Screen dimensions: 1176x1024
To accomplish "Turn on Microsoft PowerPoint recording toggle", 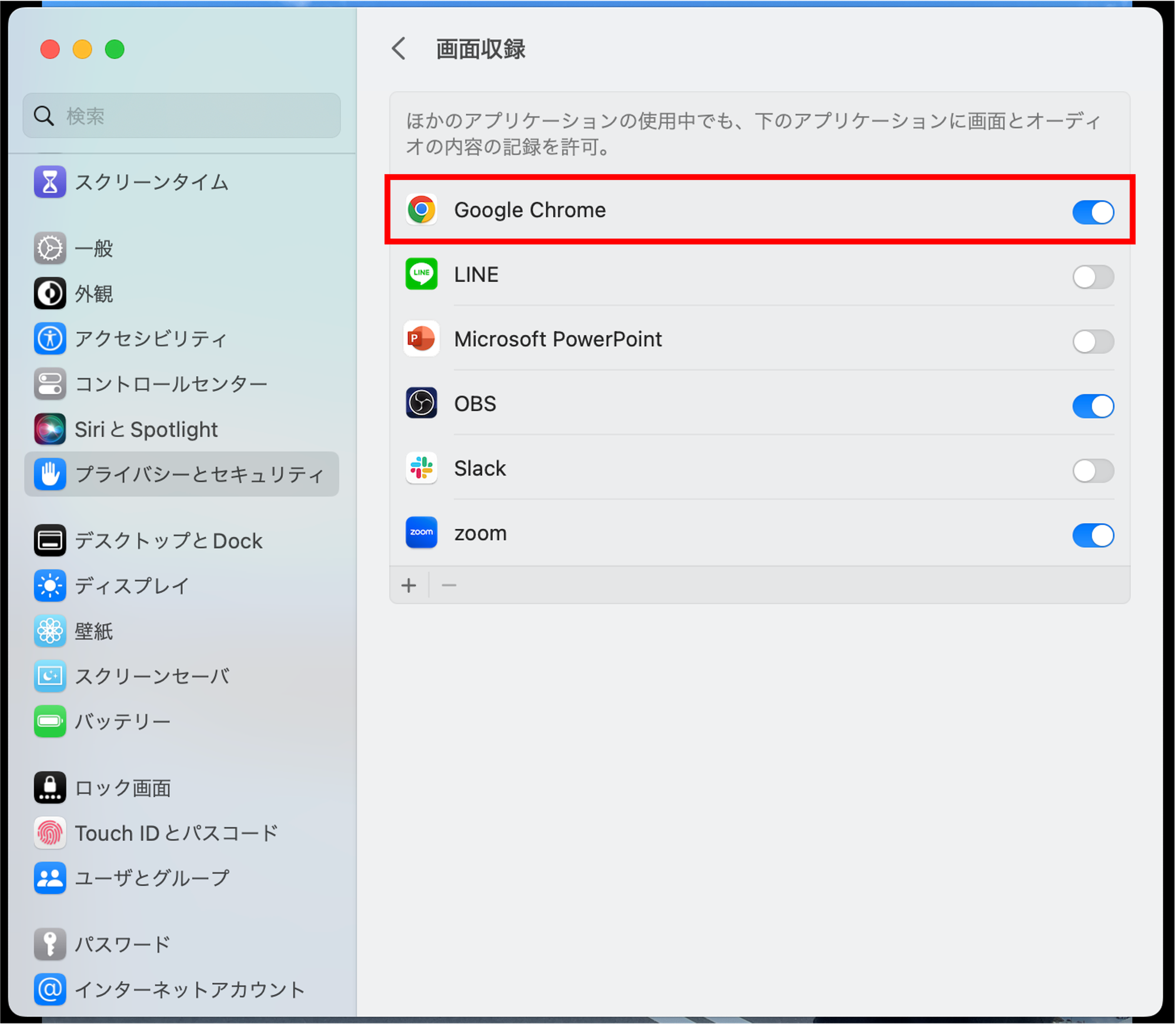I will tap(1093, 342).
